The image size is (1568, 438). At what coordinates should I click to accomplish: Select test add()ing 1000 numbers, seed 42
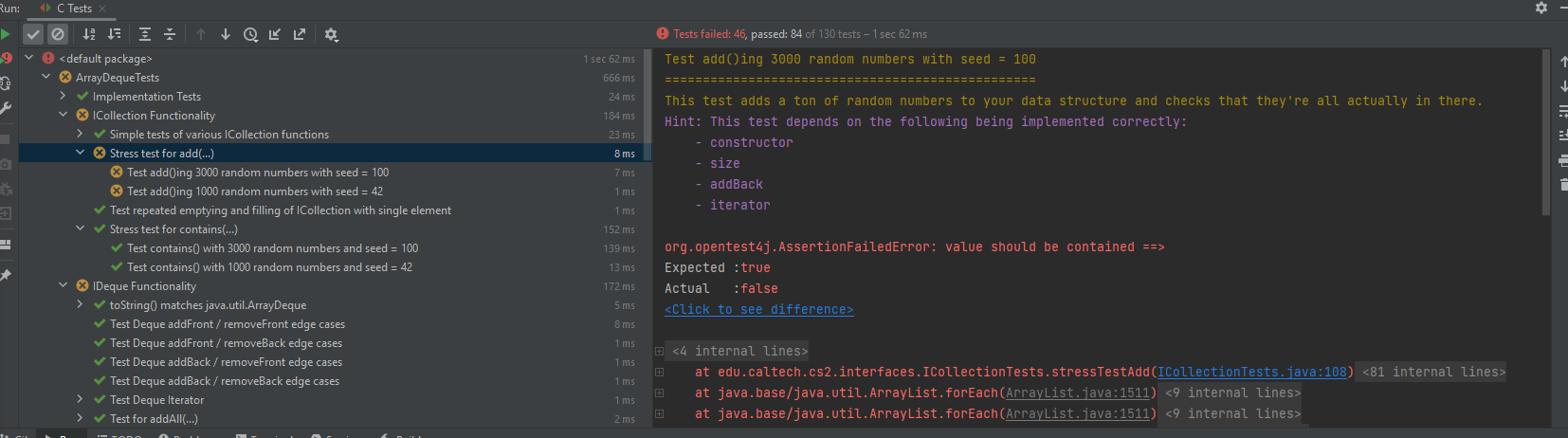[254, 191]
